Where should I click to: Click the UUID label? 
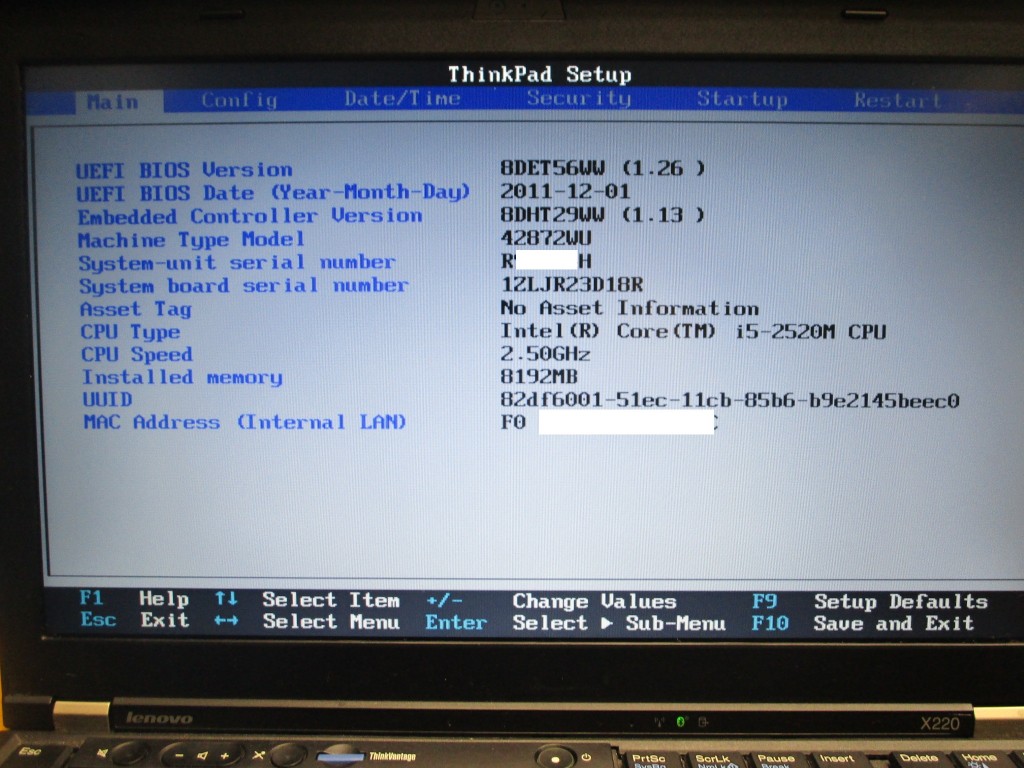click(x=107, y=400)
